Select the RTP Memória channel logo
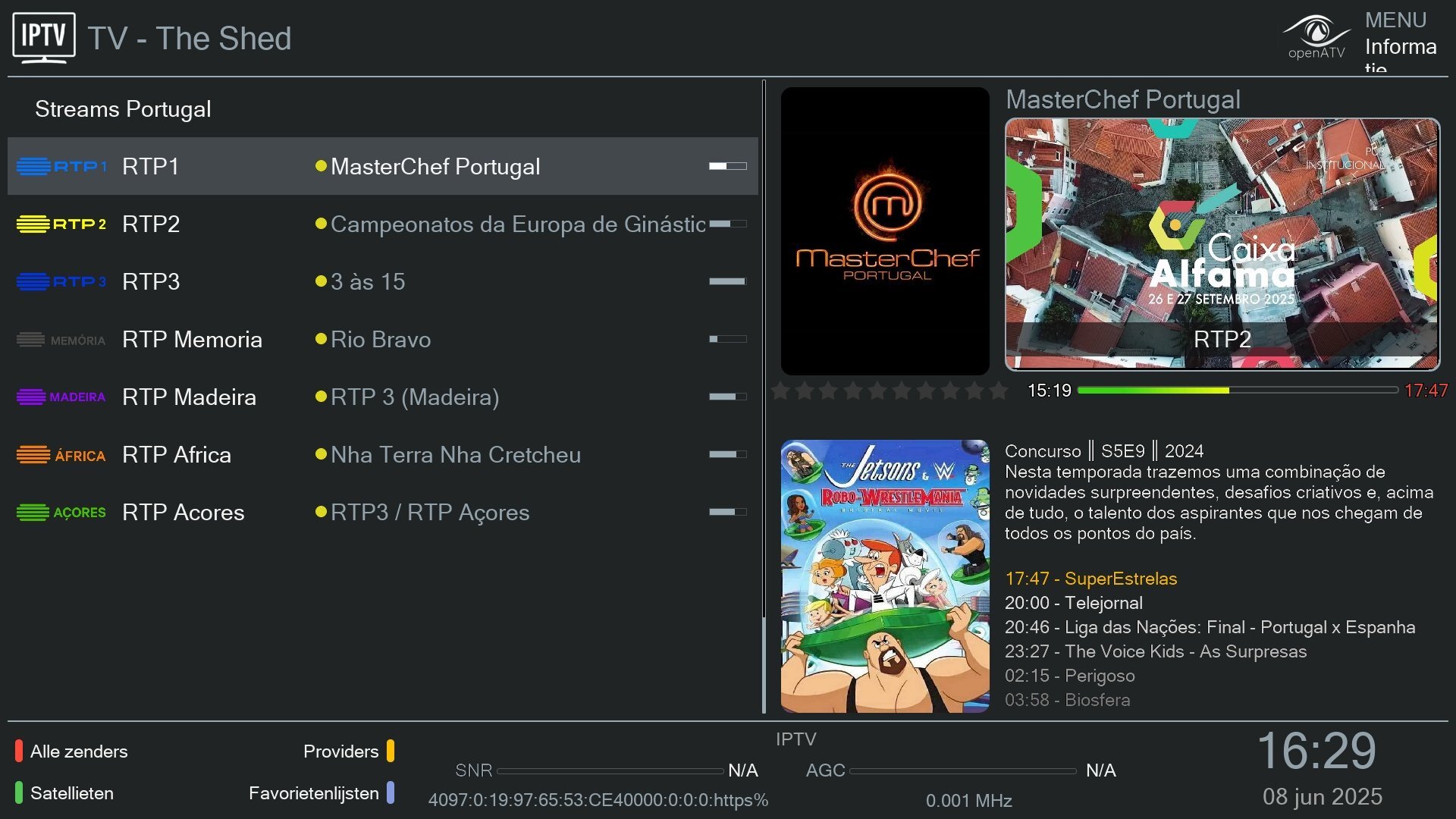 click(x=62, y=340)
